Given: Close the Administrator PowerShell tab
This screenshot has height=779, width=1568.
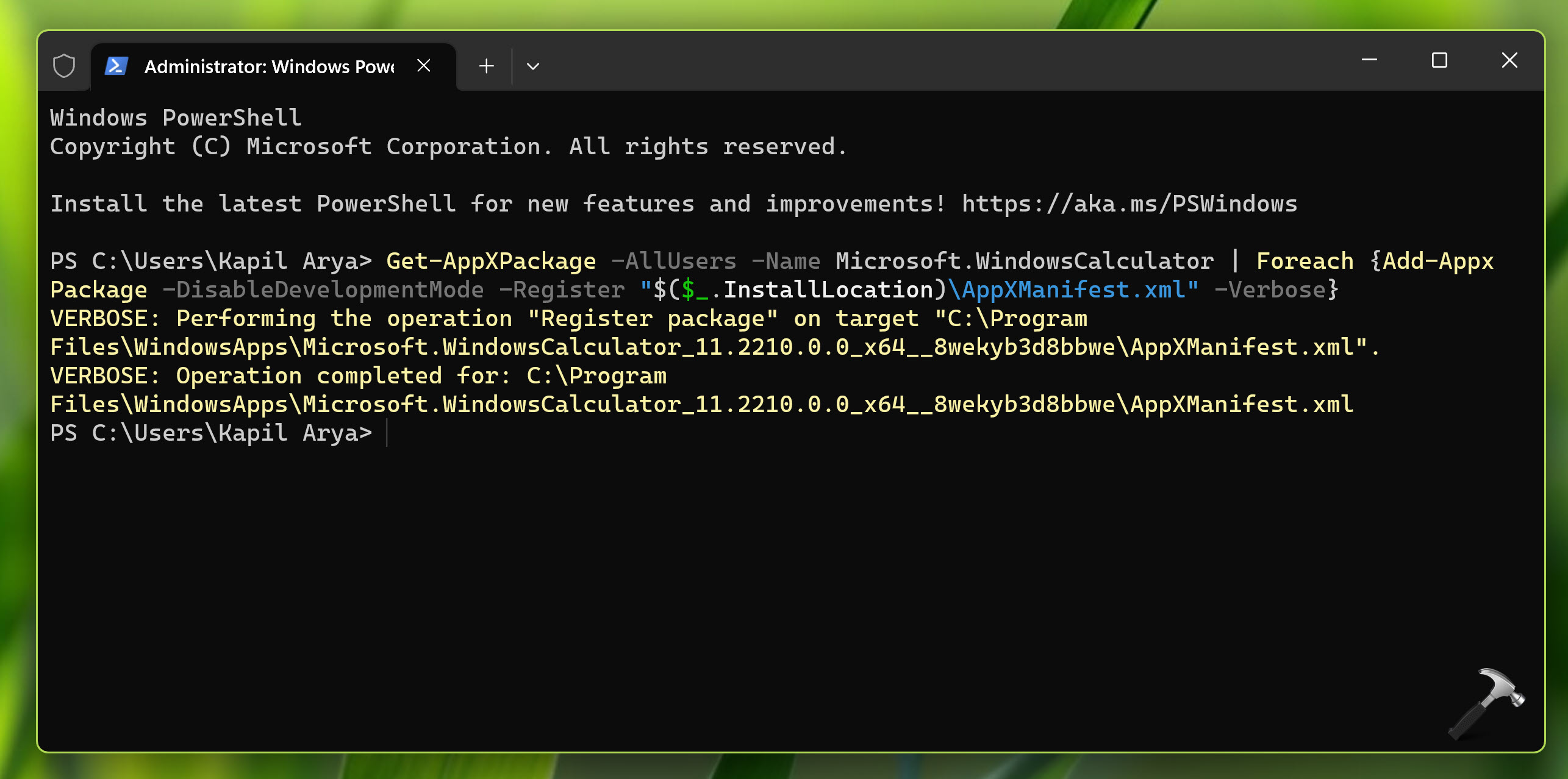Looking at the screenshot, I should (424, 66).
